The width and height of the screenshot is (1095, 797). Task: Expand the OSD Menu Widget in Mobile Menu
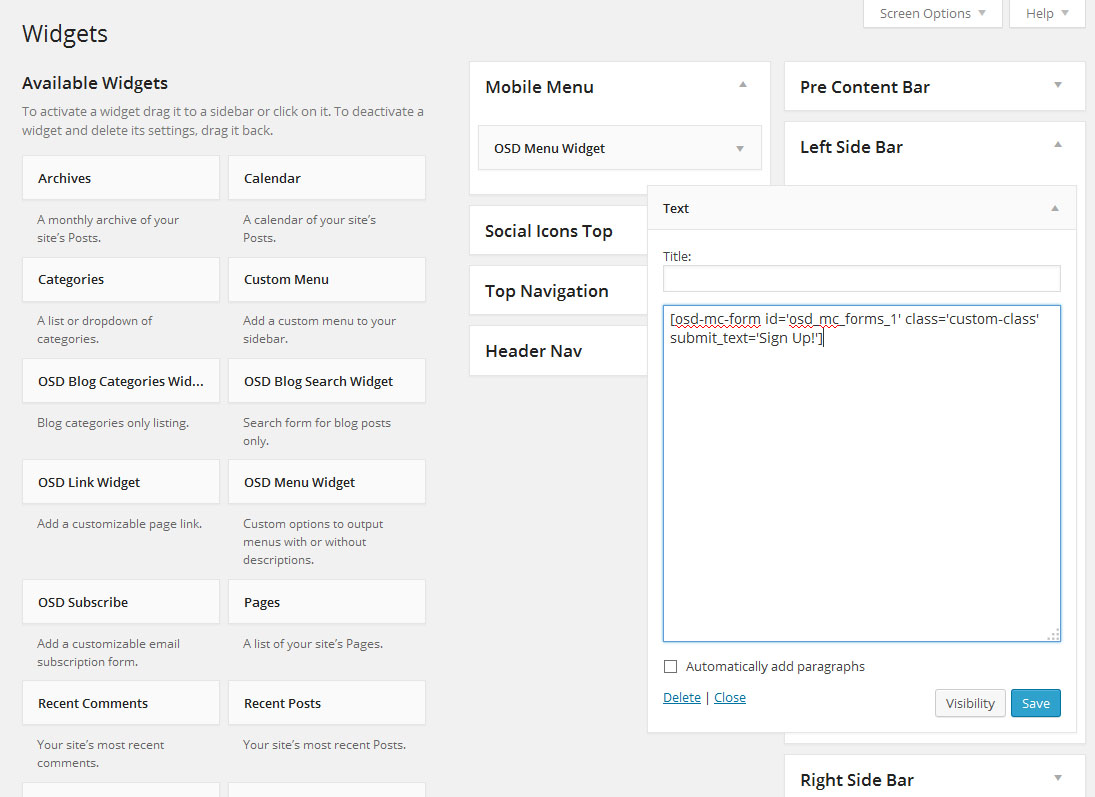[x=740, y=148]
